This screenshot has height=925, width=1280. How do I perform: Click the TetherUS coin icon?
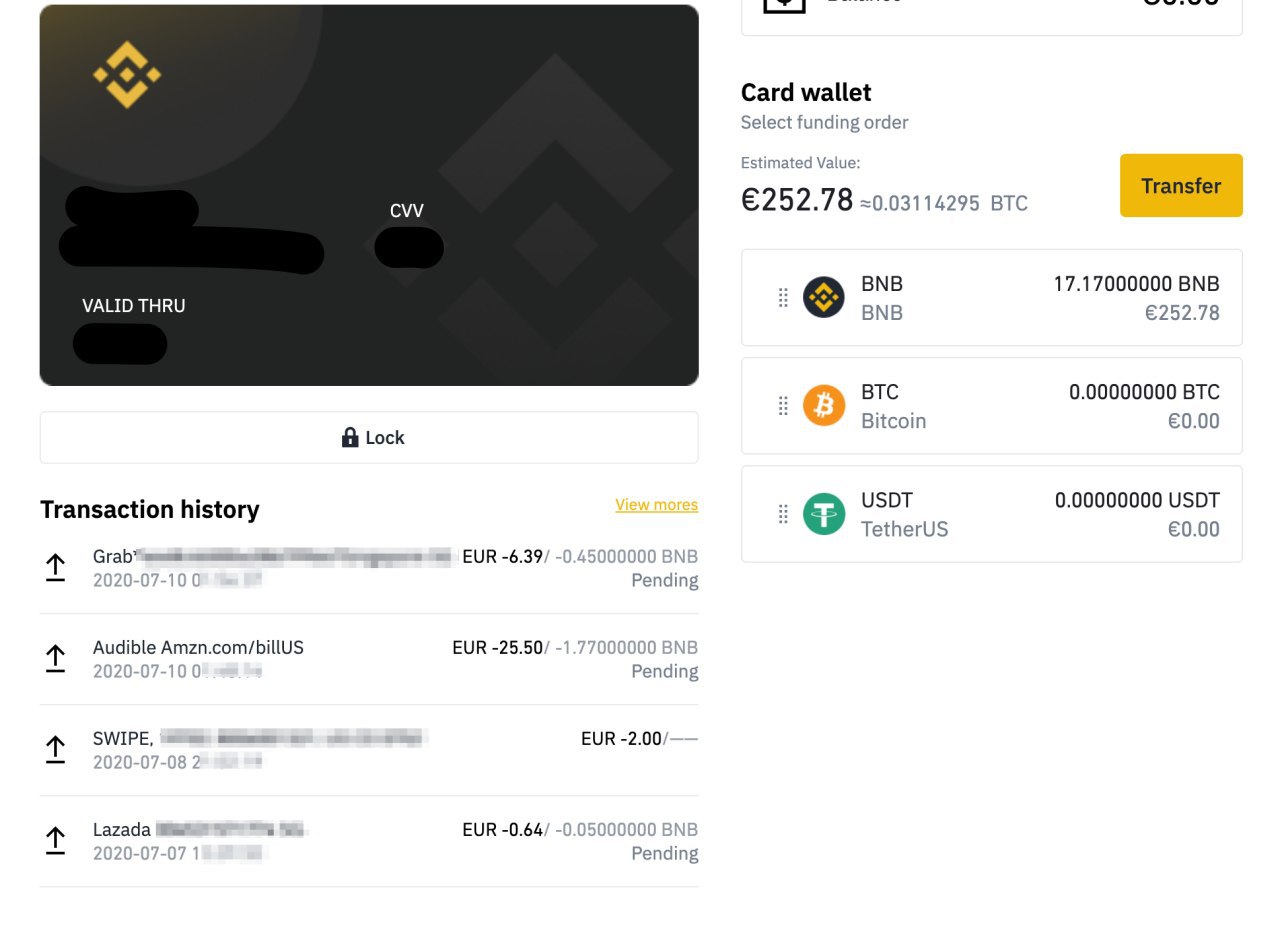[x=824, y=514]
